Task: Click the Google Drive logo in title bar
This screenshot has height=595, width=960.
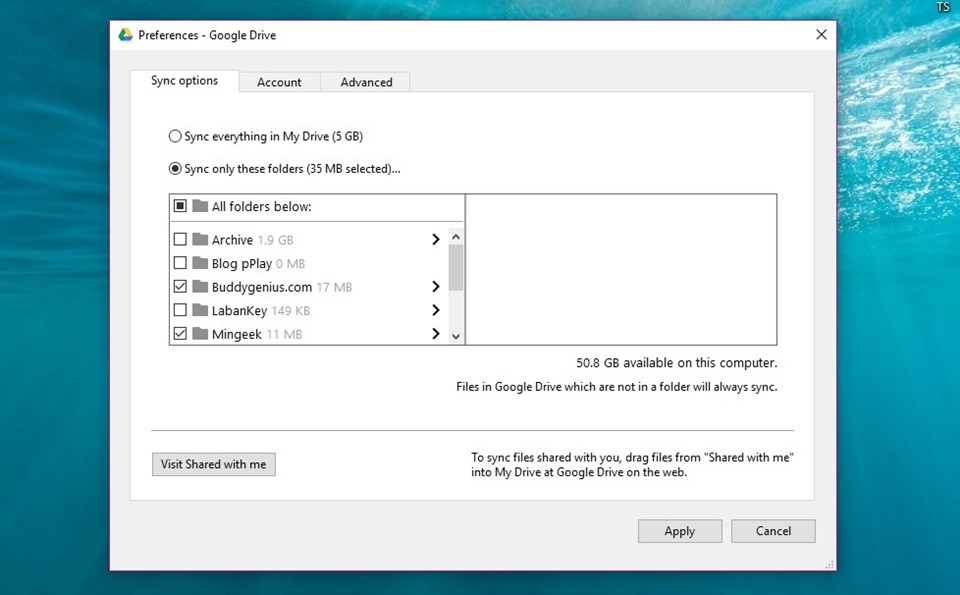Action: pos(126,35)
